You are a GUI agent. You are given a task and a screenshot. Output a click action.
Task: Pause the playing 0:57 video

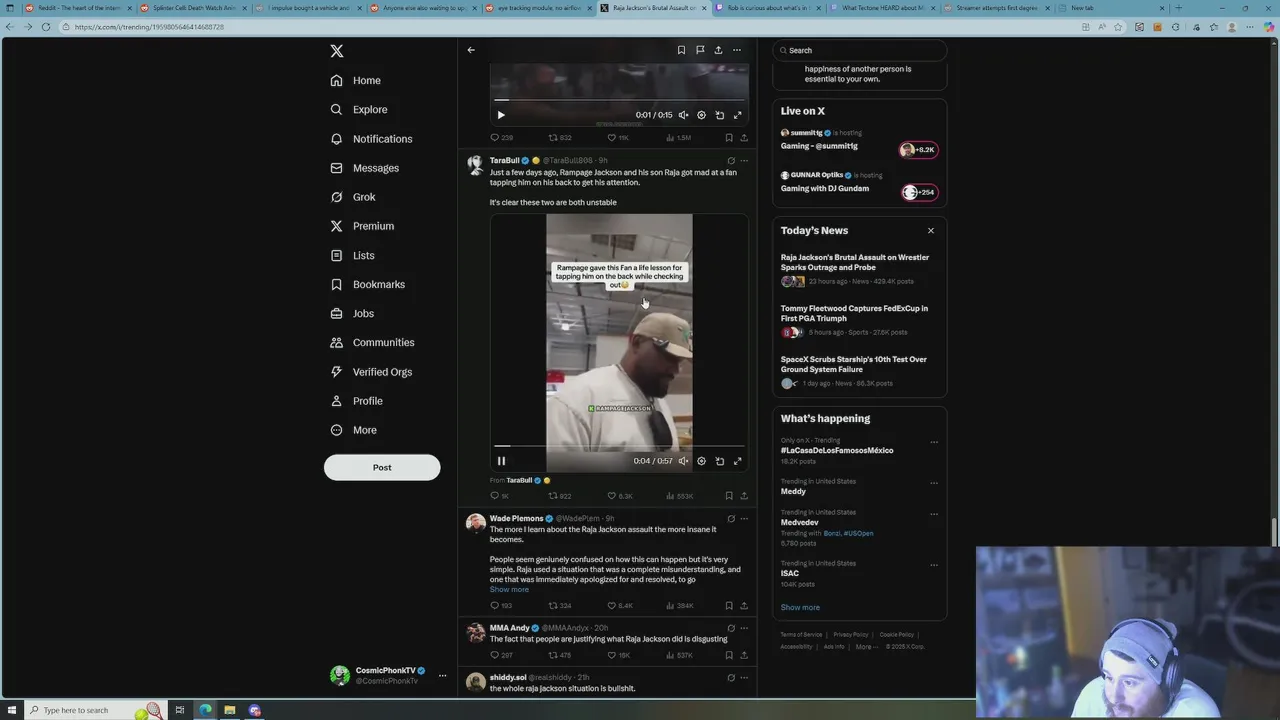[x=501, y=461]
